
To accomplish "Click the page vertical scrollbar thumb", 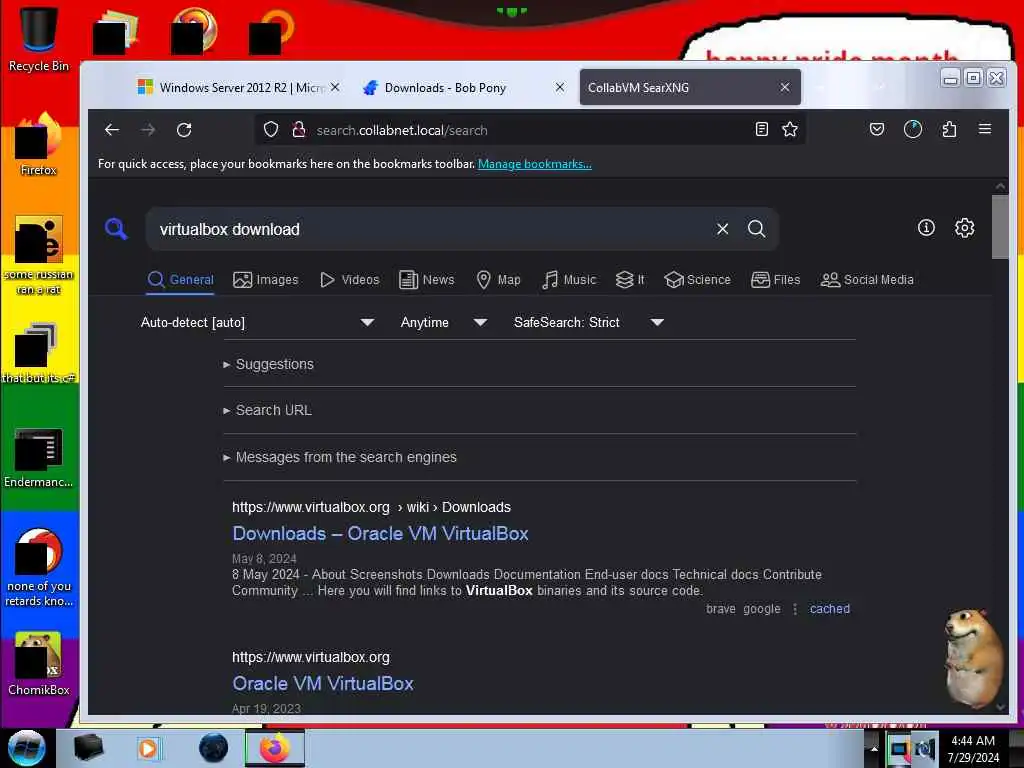I will pos(1000,227).
